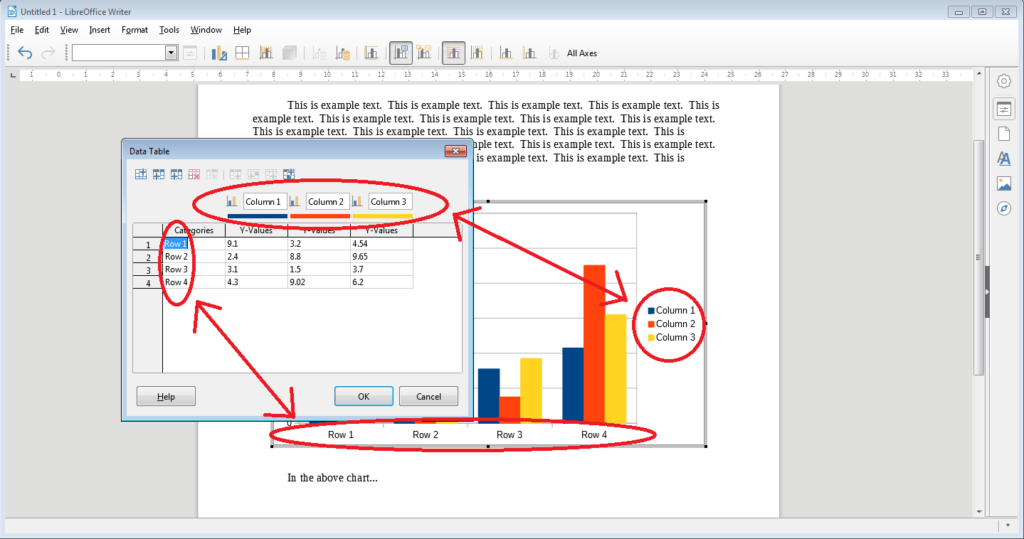Click Insert Series icon in Data Table

coord(159,174)
